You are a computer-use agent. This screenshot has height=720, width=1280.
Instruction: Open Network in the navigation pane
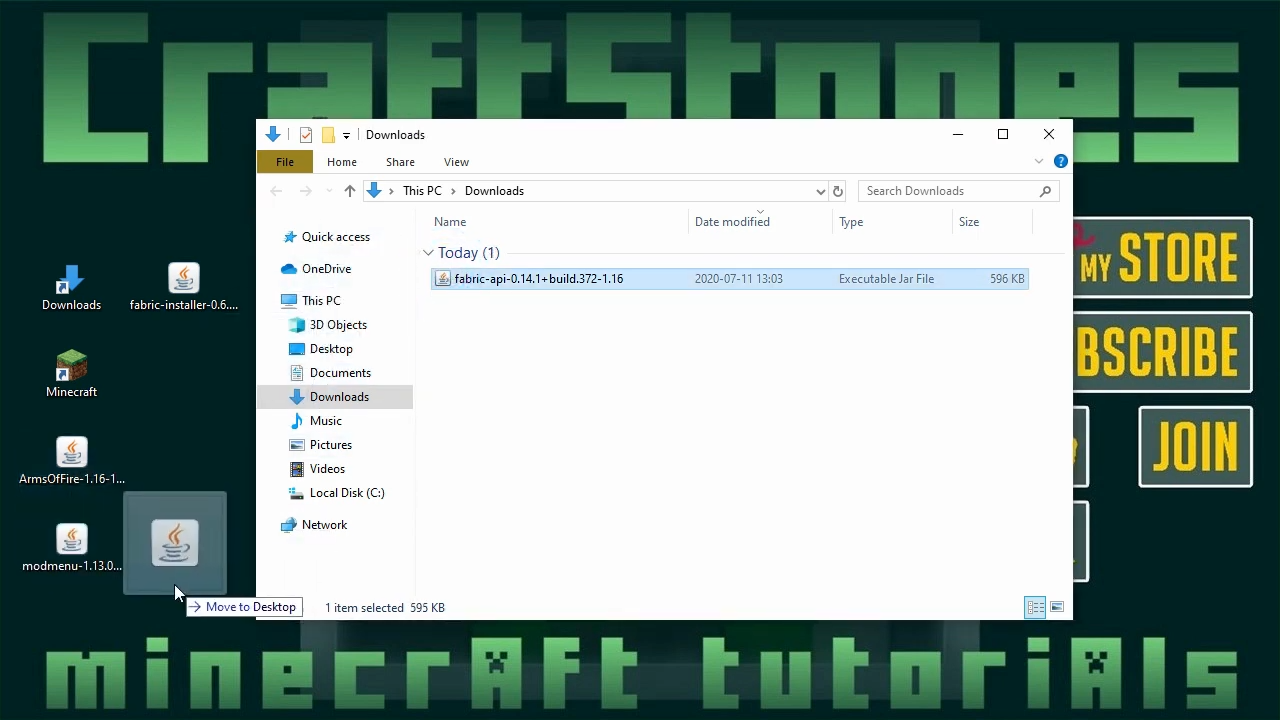pyautogui.click(x=324, y=525)
